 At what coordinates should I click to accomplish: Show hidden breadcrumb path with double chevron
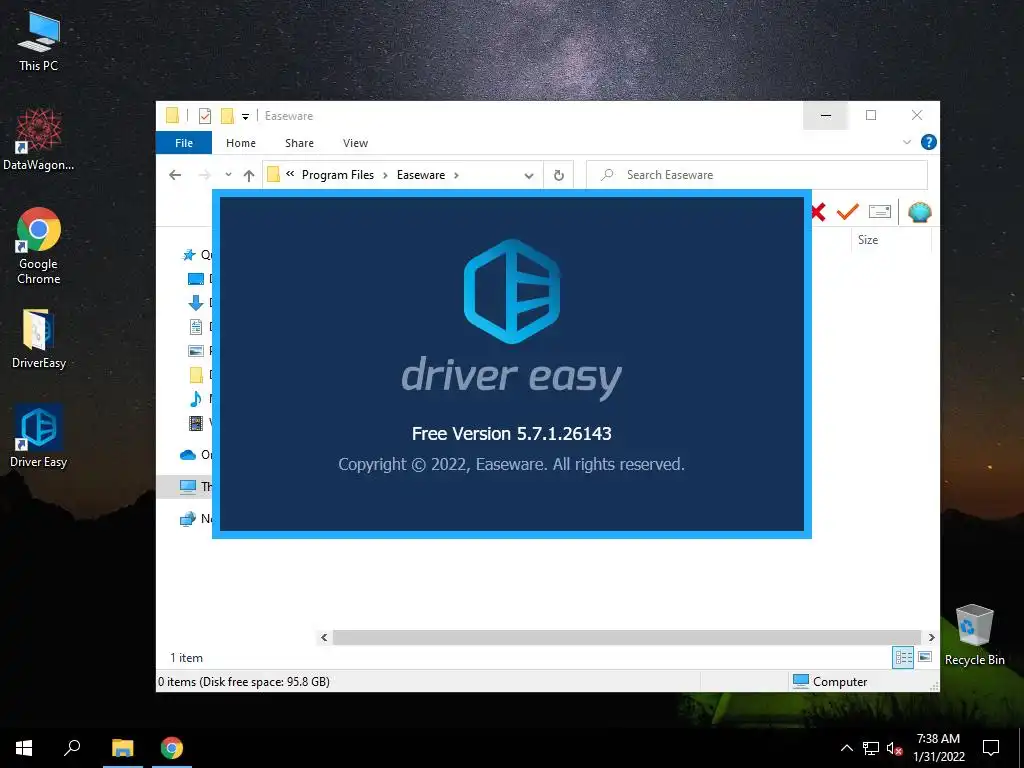(x=290, y=174)
